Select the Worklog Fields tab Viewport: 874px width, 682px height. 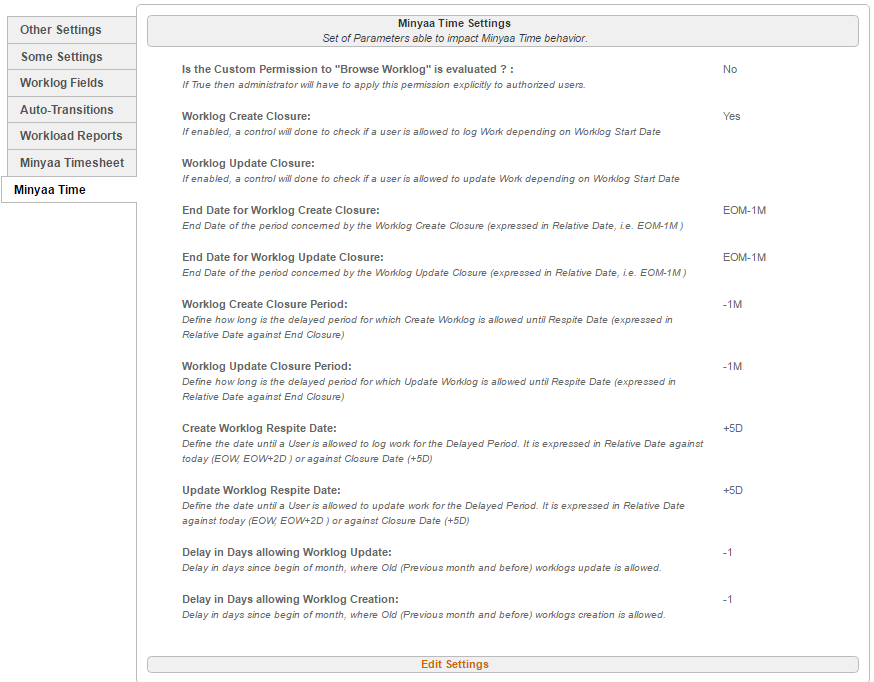72,83
